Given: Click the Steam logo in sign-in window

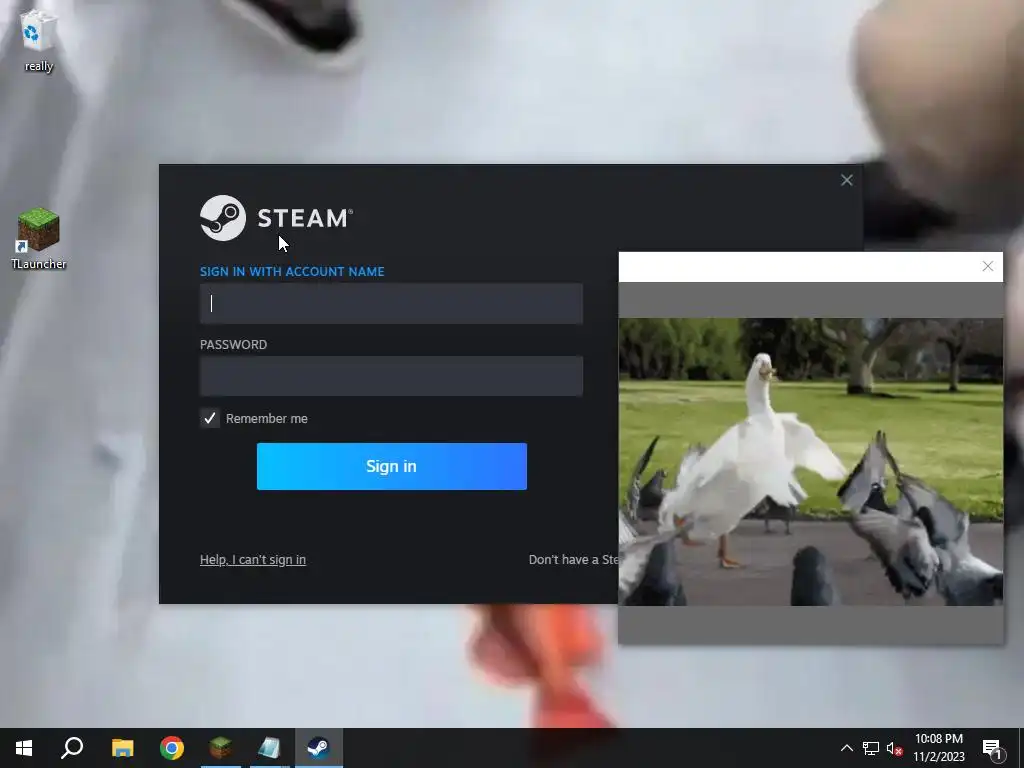Looking at the screenshot, I should [x=276, y=218].
